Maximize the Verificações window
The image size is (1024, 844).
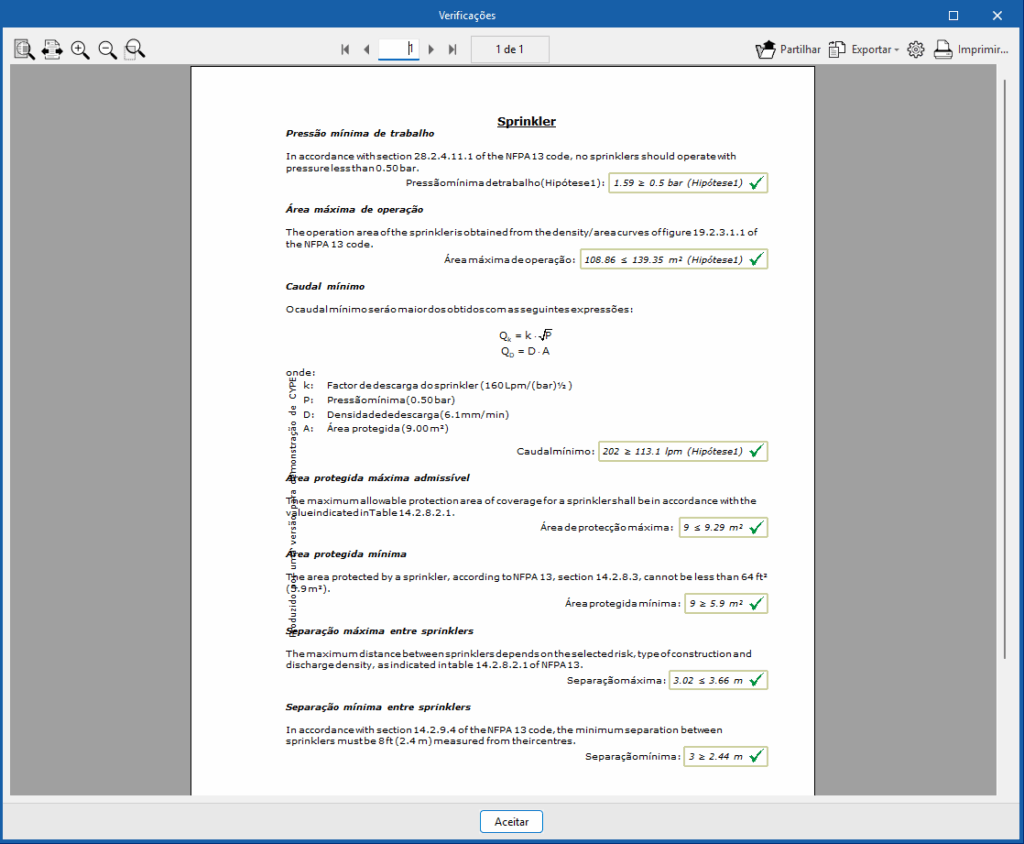point(953,15)
